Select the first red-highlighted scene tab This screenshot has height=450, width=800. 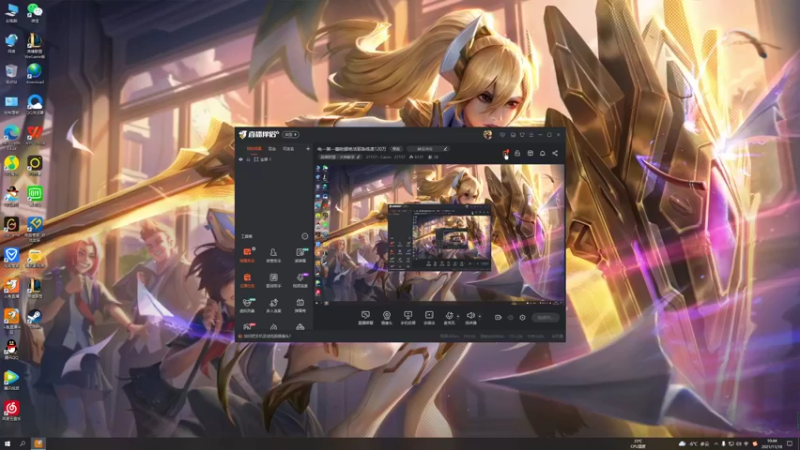[254, 148]
